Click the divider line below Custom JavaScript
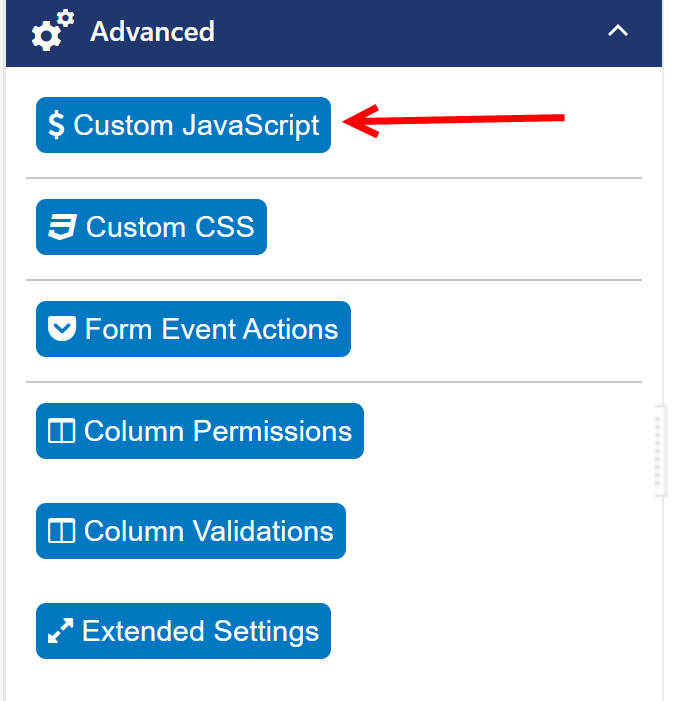The image size is (674, 701). click(x=333, y=178)
